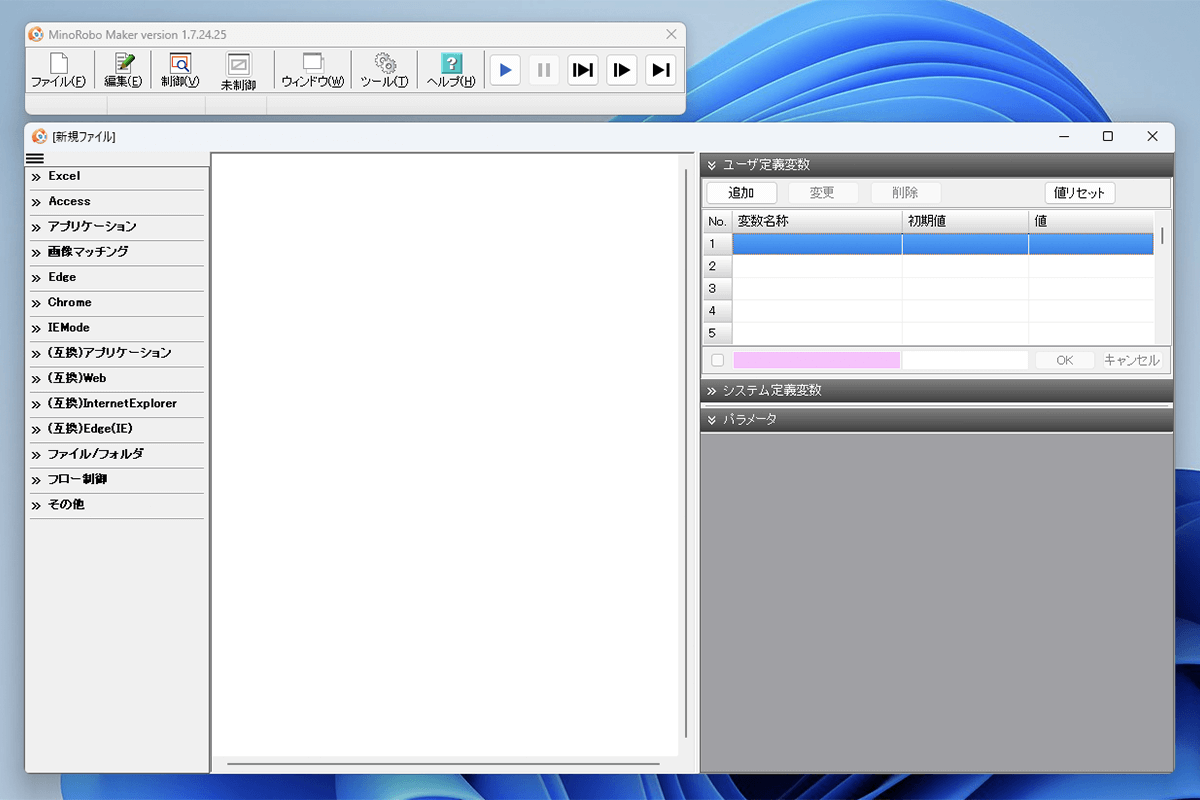The width and height of the screenshot is (1200, 800).
Task: Expand the (互換)Edge(IE) category
Action: click(116, 429)
